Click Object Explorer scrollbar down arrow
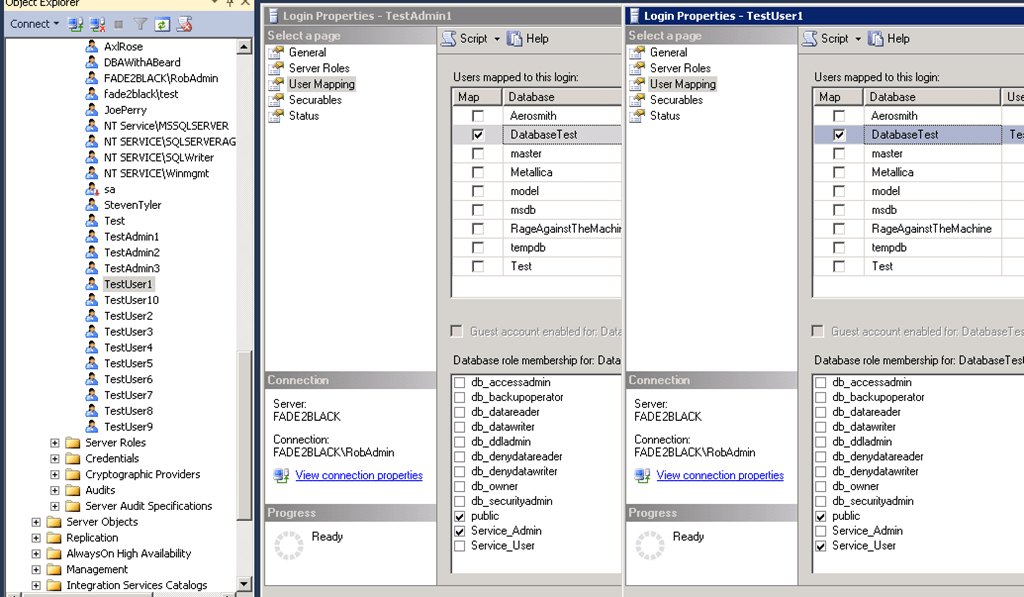This screenshot has width=1024, height=597. [x=244, y=584]
